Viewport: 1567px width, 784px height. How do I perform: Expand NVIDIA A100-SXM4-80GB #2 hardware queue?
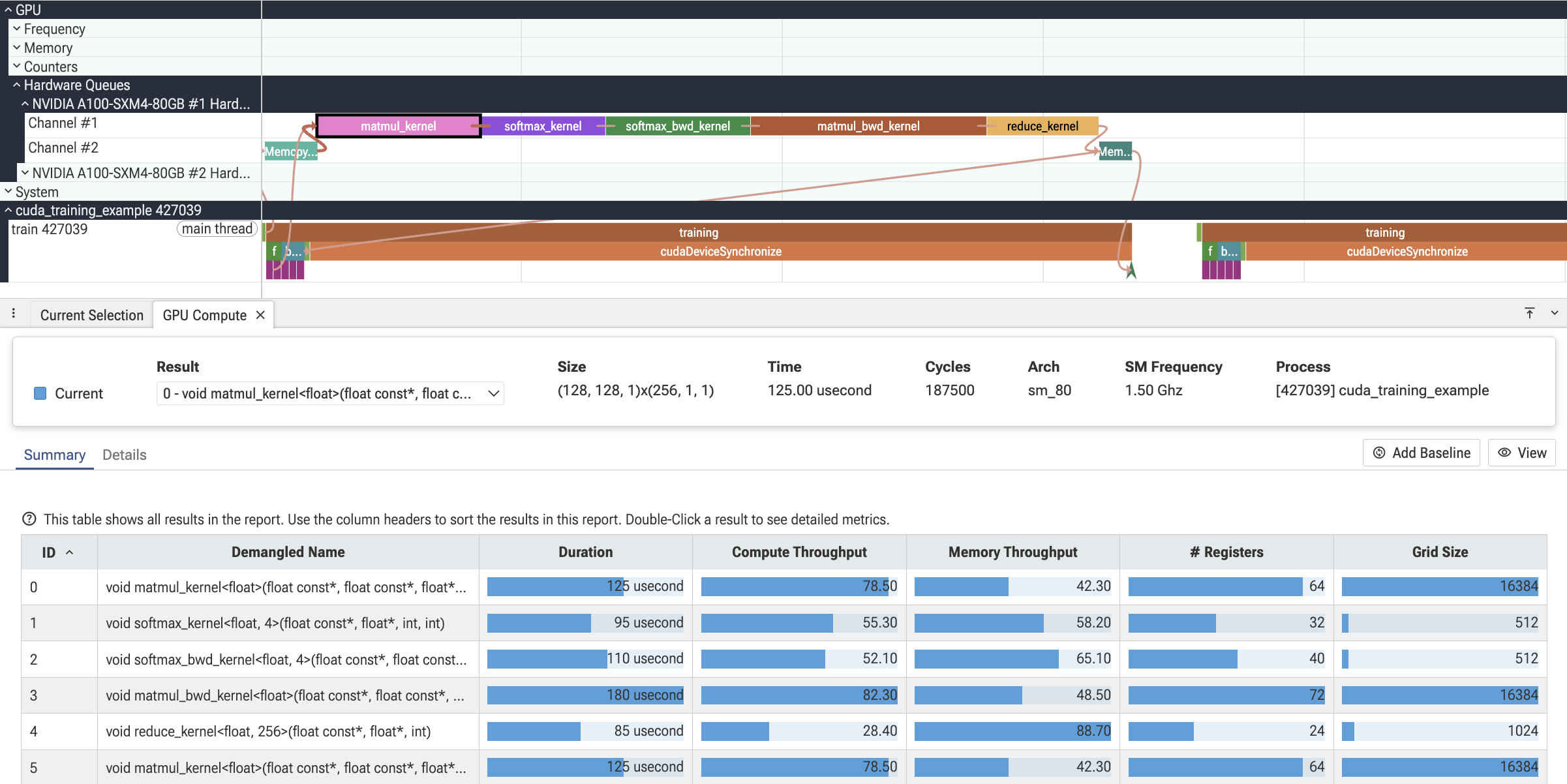pyautogui.click(x=25, y=173)
